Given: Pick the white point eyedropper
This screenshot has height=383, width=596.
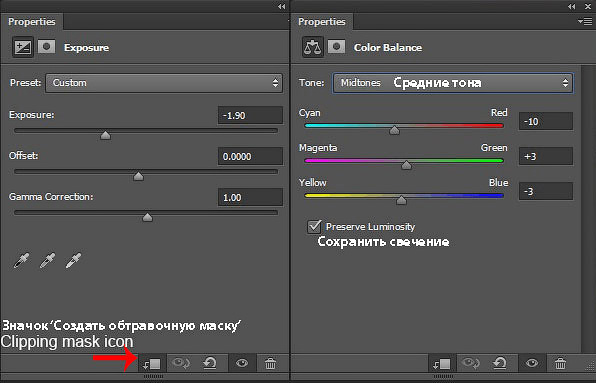Looking at the screenshot, I should [x=73, y=261].
